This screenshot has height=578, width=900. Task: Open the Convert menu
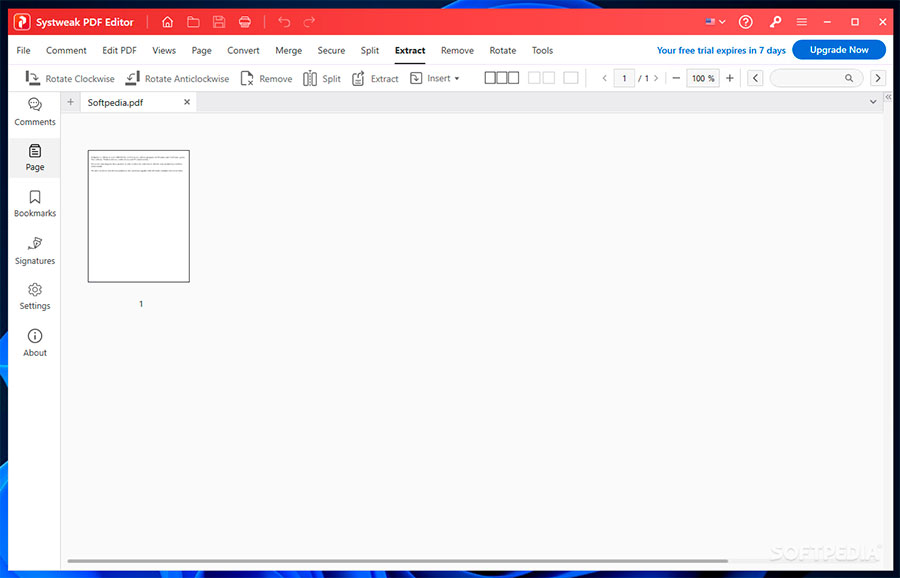[x=243, y=50]
